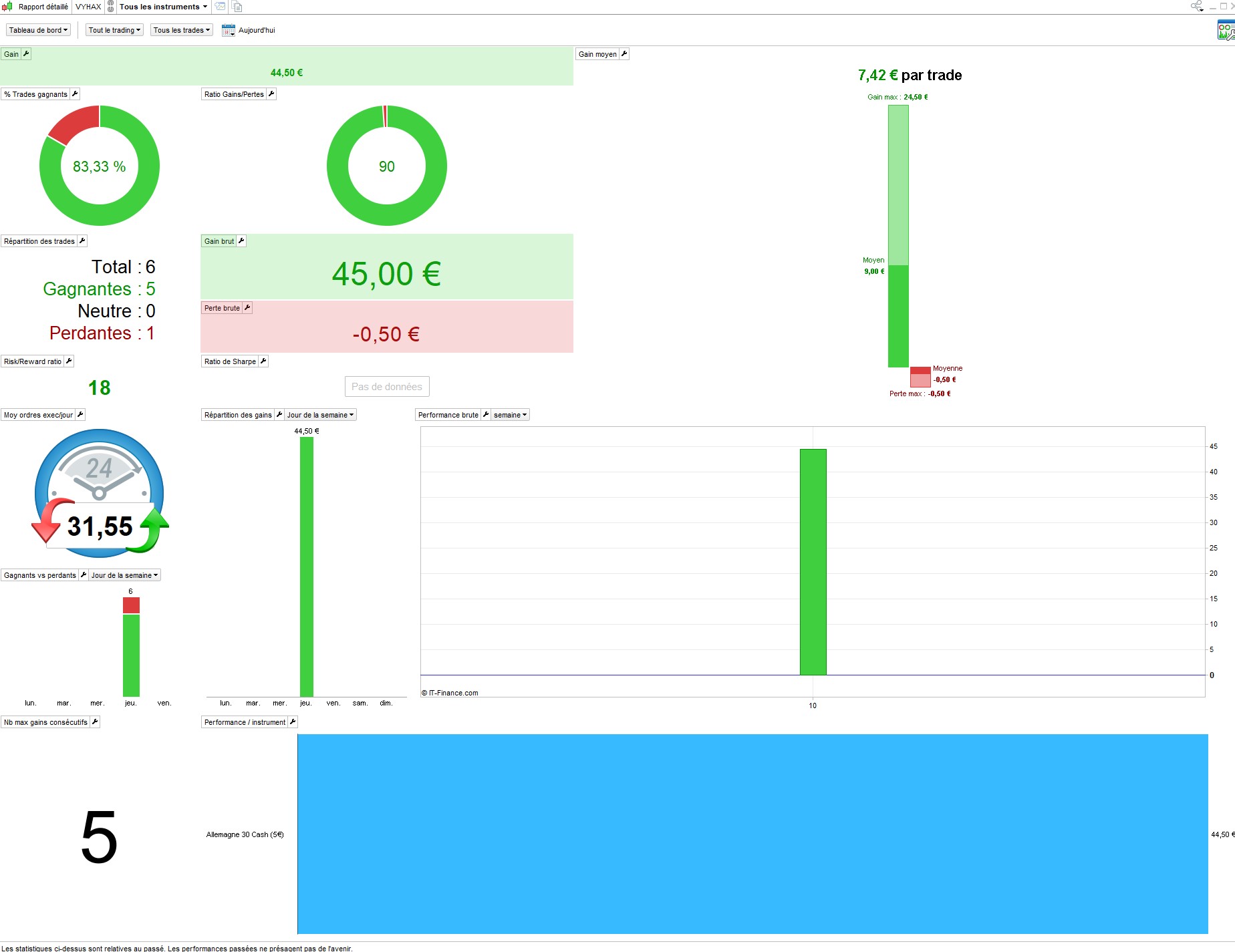Open Jour de la semaine dropdown for Répartition des gains
The height and width of the screenshot is (952, 1235).
click(320, 415)
